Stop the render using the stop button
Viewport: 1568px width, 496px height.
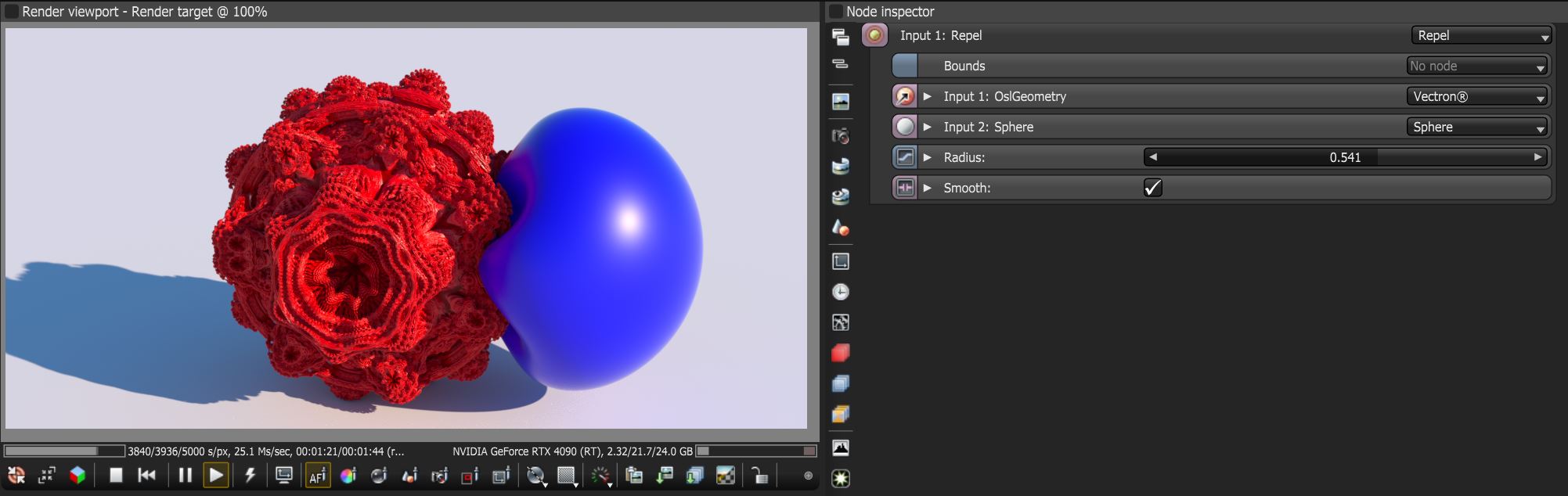point(116,475)
